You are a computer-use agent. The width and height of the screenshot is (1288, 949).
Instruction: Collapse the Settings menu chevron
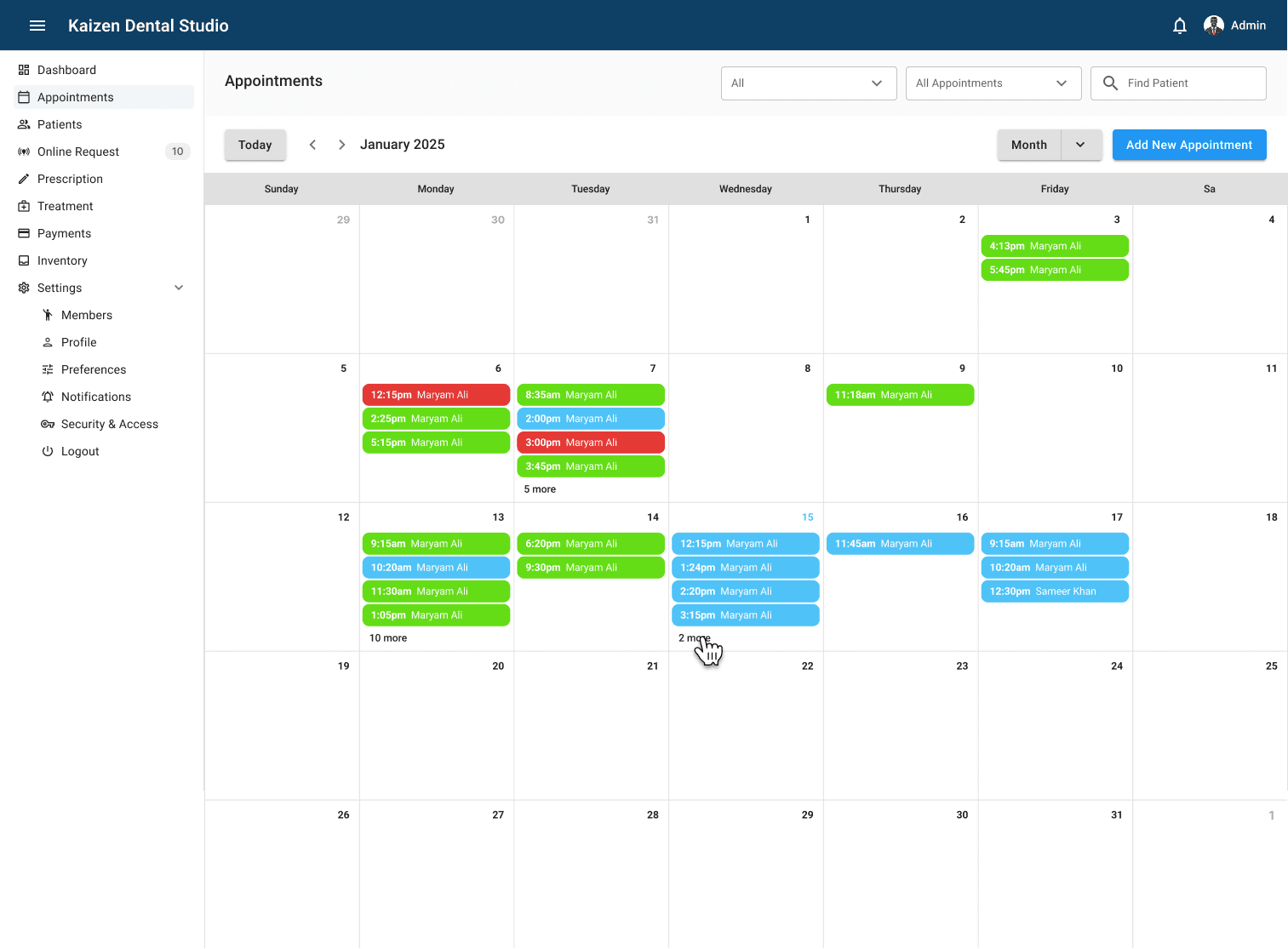coord(179,288)
